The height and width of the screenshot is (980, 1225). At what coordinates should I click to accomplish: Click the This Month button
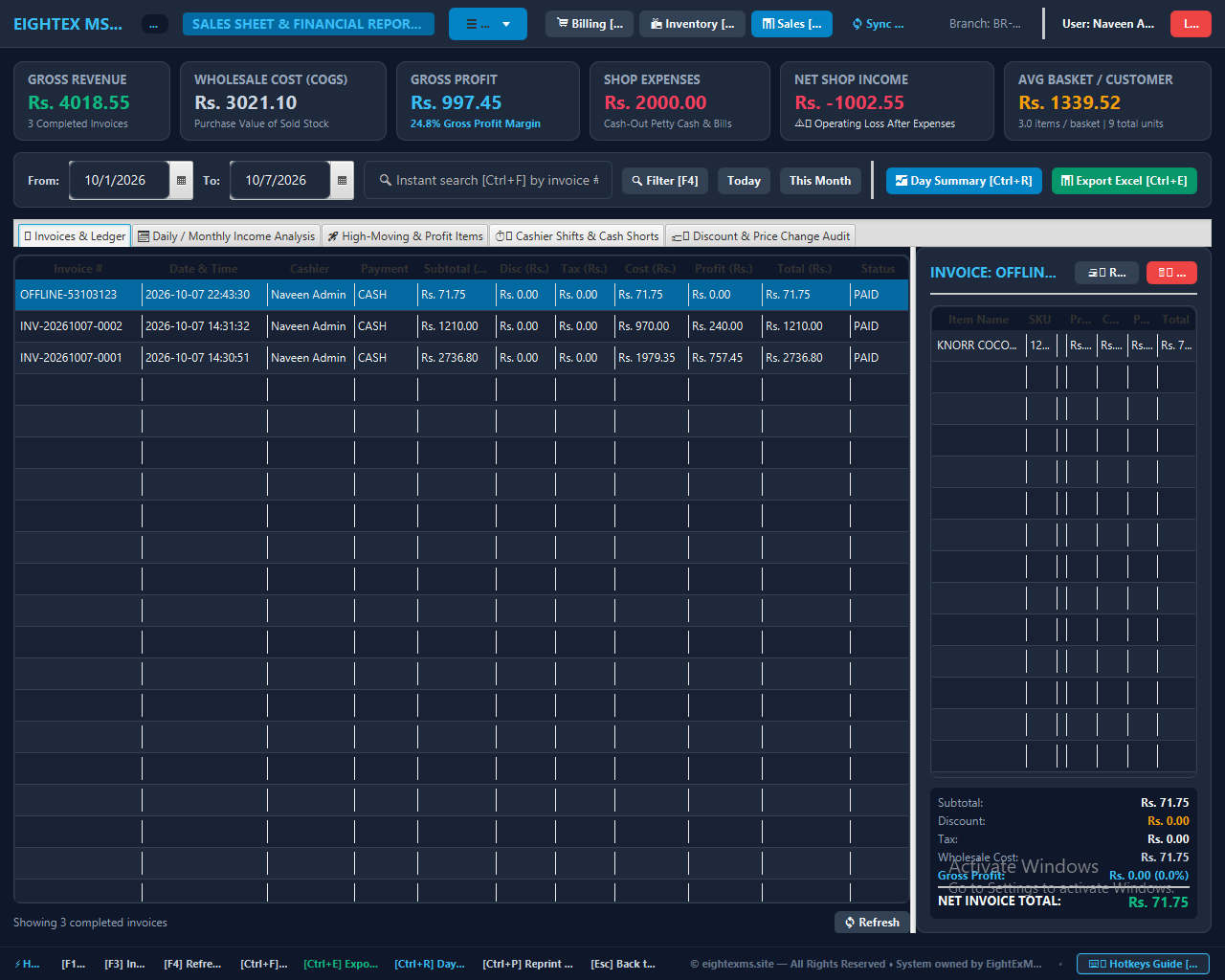[x=820, y=181]
